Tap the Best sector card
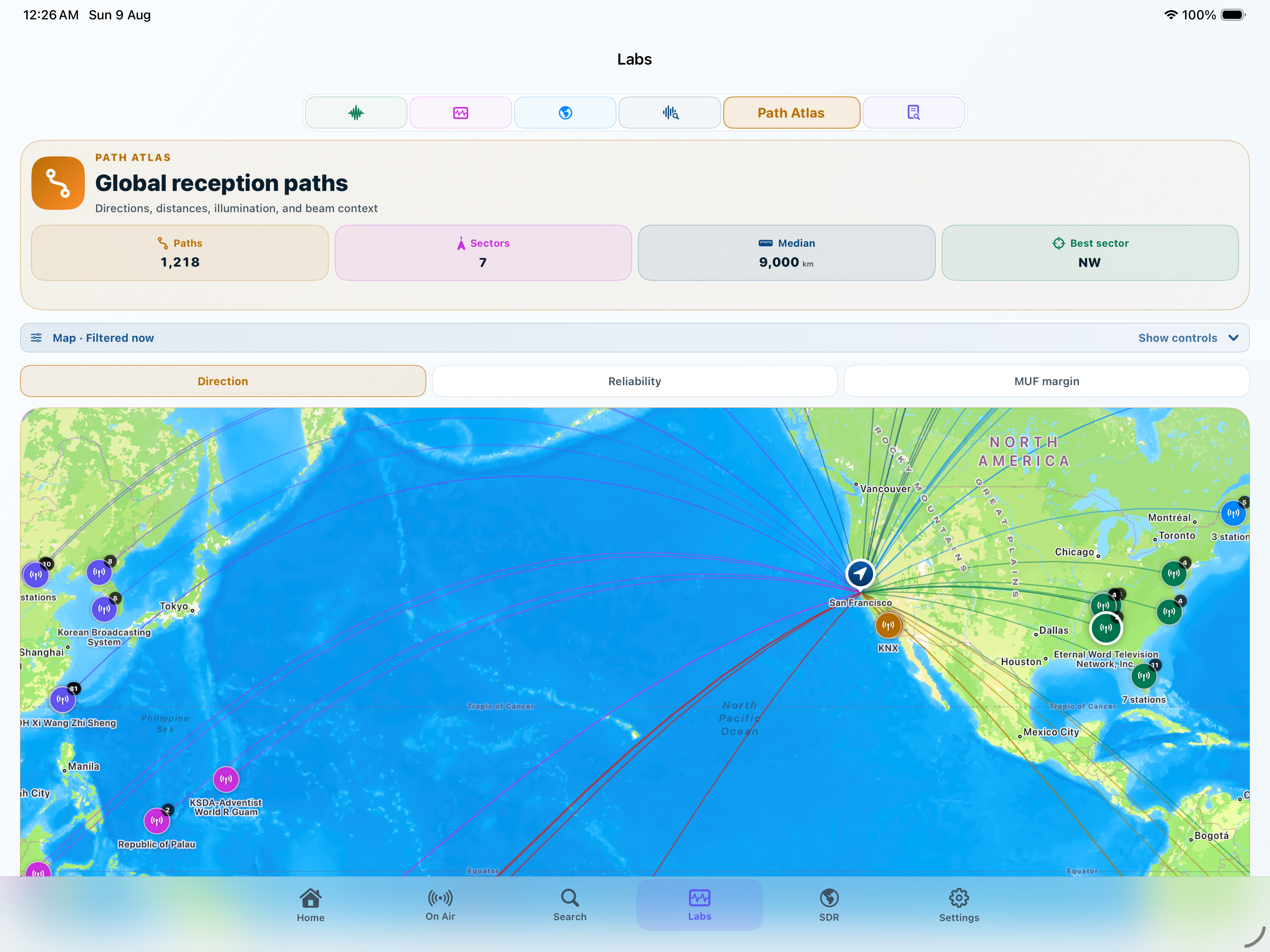Image resolution: width=1270 pixels, height=952 pixels. (x=1090, y=252)
